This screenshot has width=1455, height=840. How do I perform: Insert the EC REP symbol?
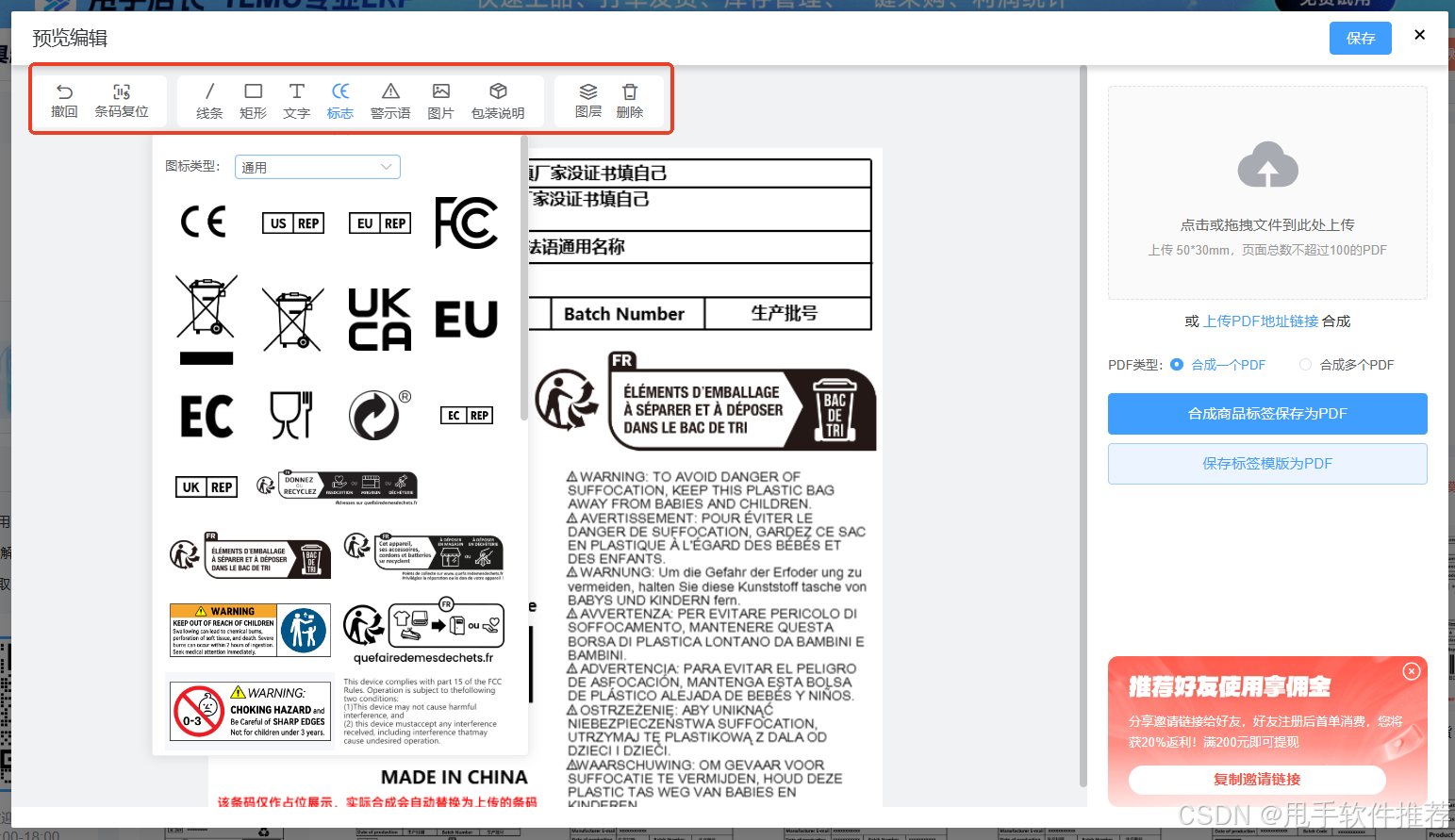pyautogui.click(x=467, y=416)
